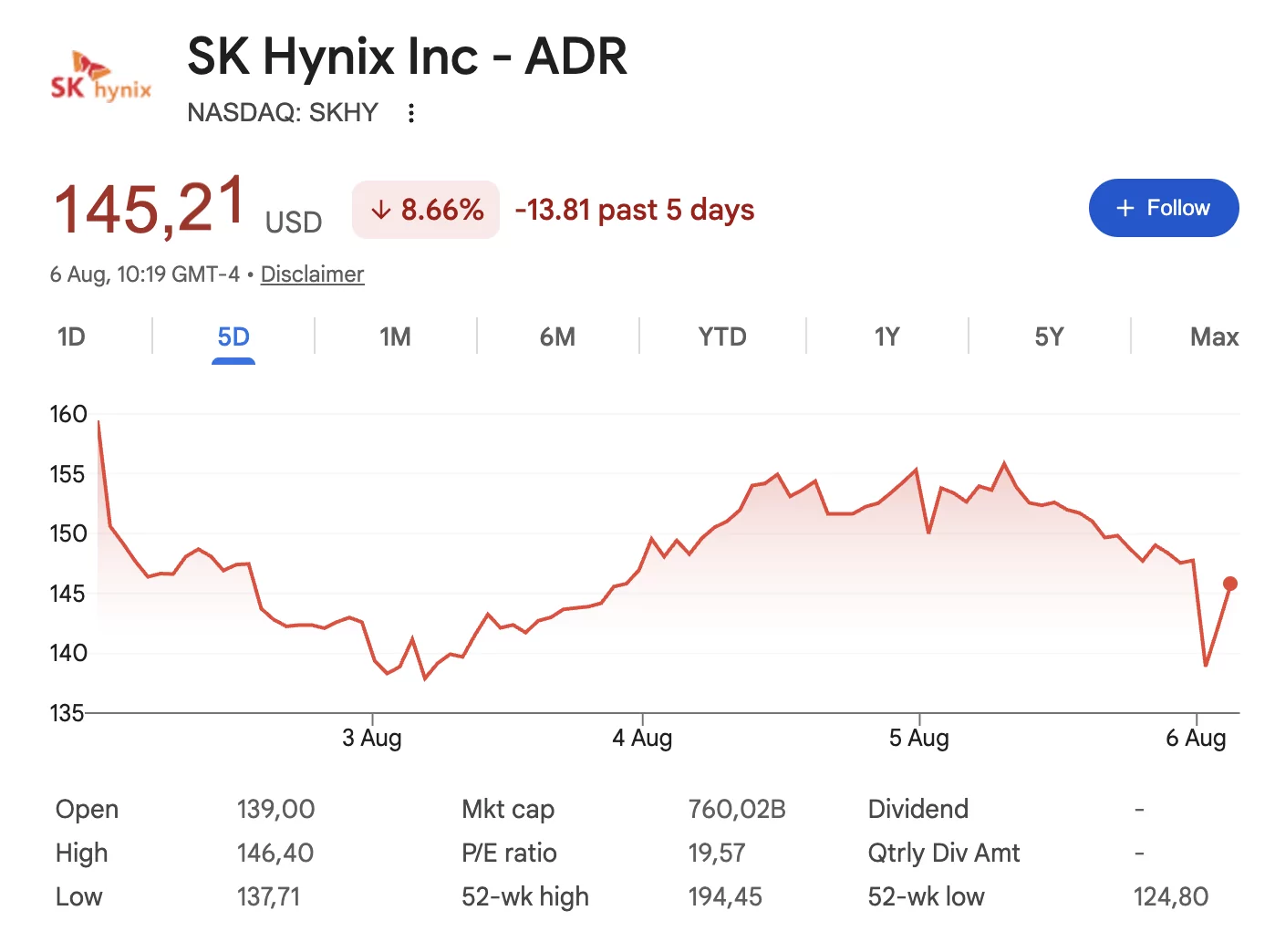1275x952 pixels.
Task: Click the 145 y-axis label
Action: [68, 594]
